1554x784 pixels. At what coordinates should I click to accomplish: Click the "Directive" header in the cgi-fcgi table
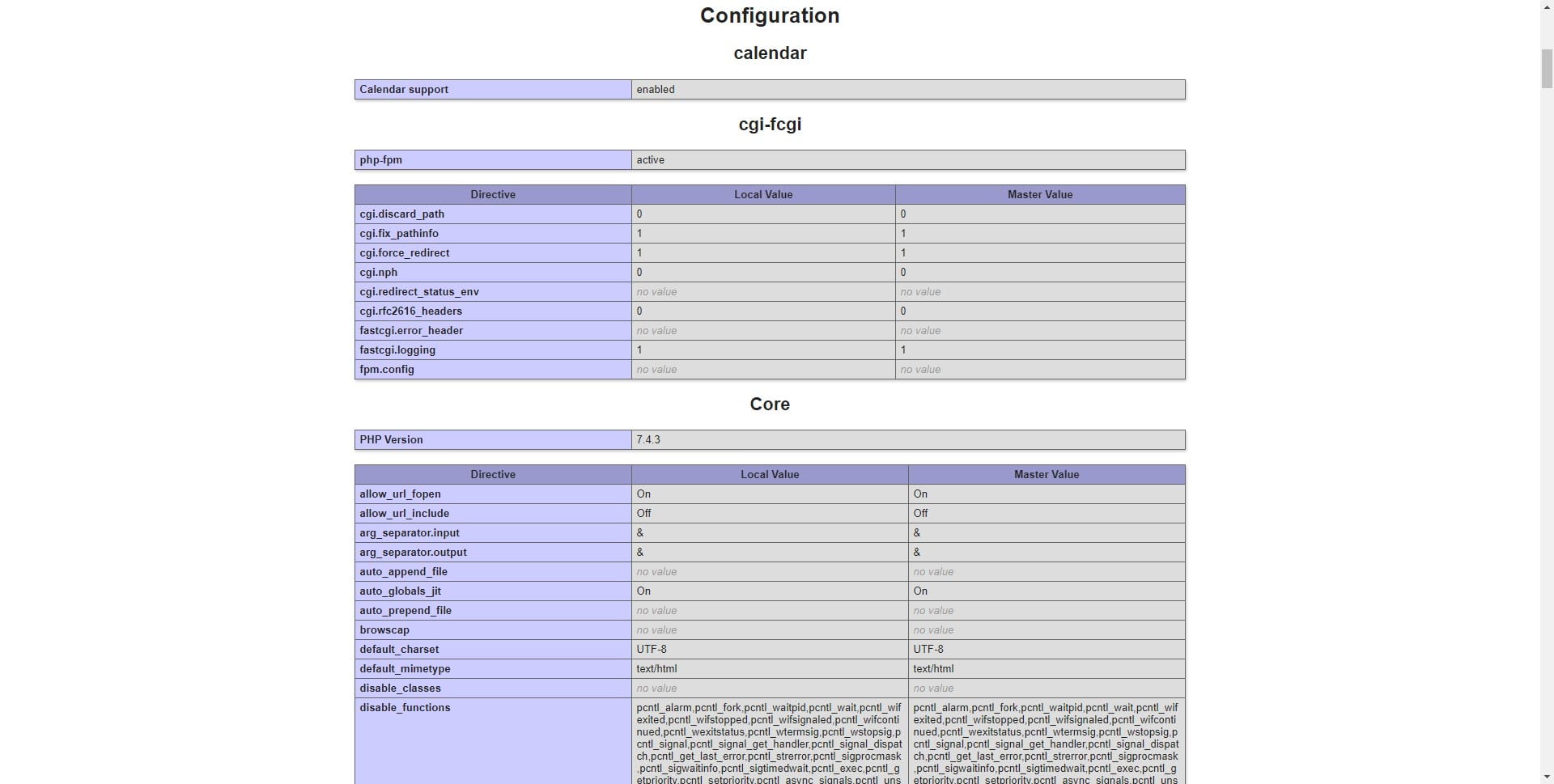pyautogui.click(x=493, y=195)
